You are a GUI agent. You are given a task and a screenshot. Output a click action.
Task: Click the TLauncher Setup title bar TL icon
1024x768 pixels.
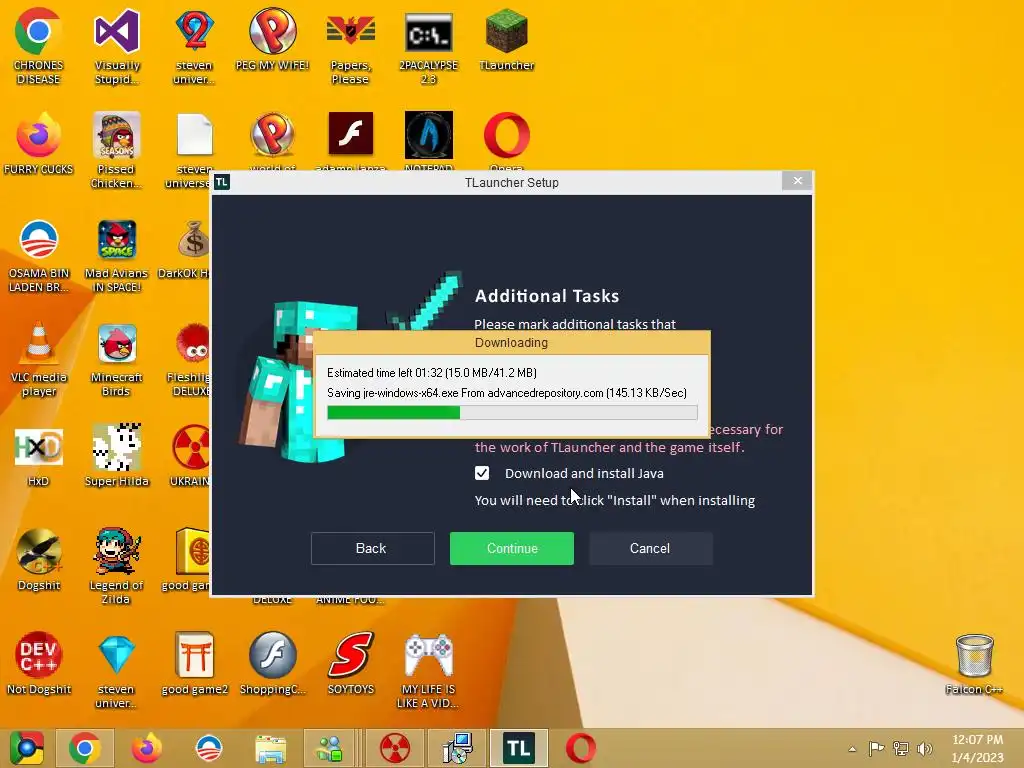[222, 182]
